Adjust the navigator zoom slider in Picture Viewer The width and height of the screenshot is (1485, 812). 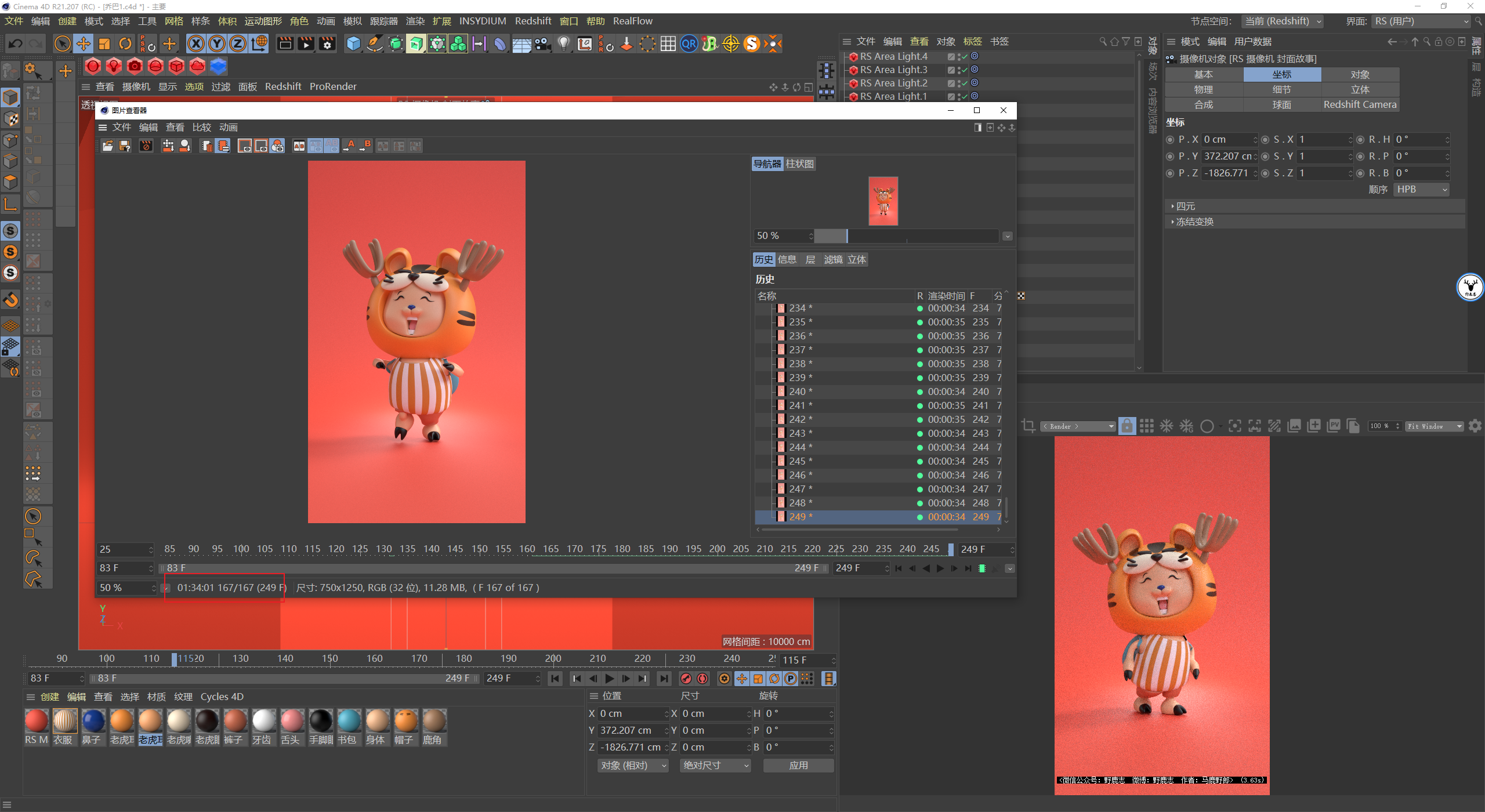[907, 236]
